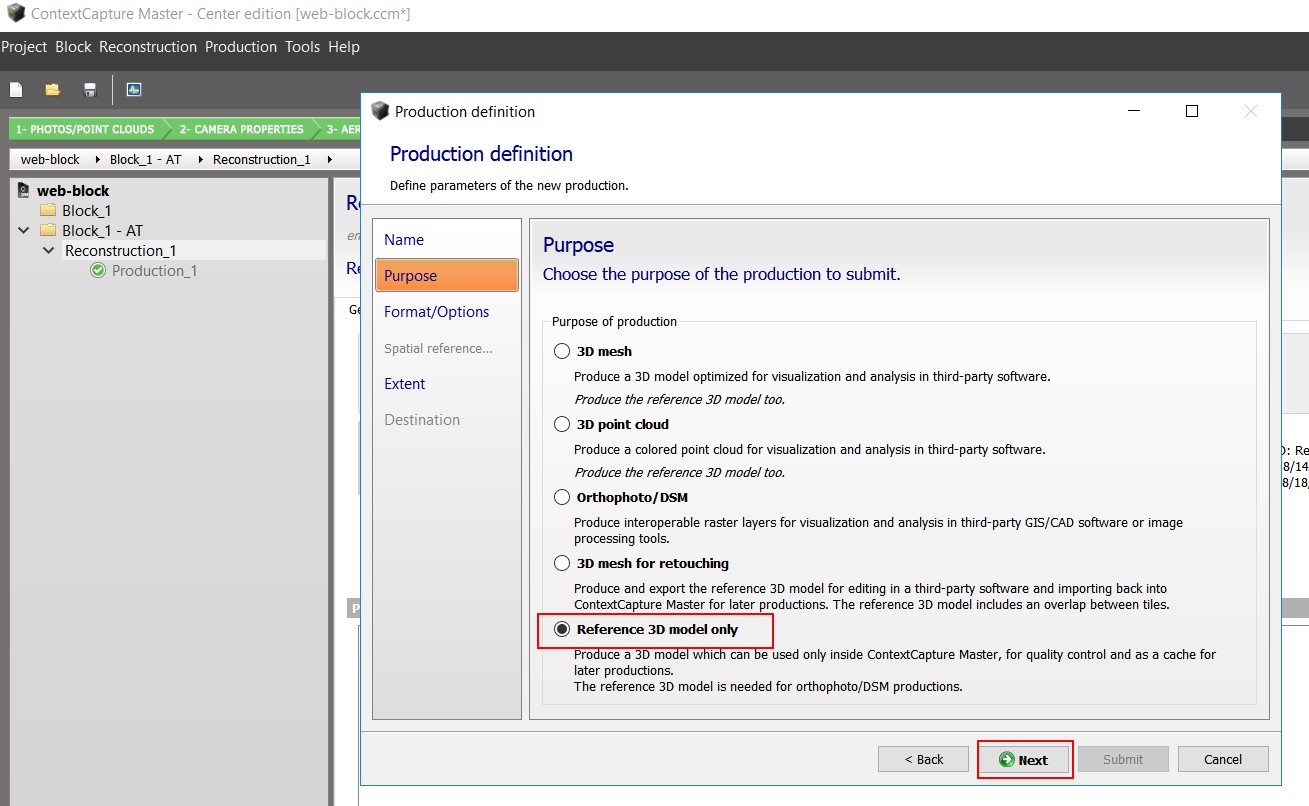Viewport: 1309px width, 806px height.
Task: Click the Cancel button
Action: [1223, 759]
